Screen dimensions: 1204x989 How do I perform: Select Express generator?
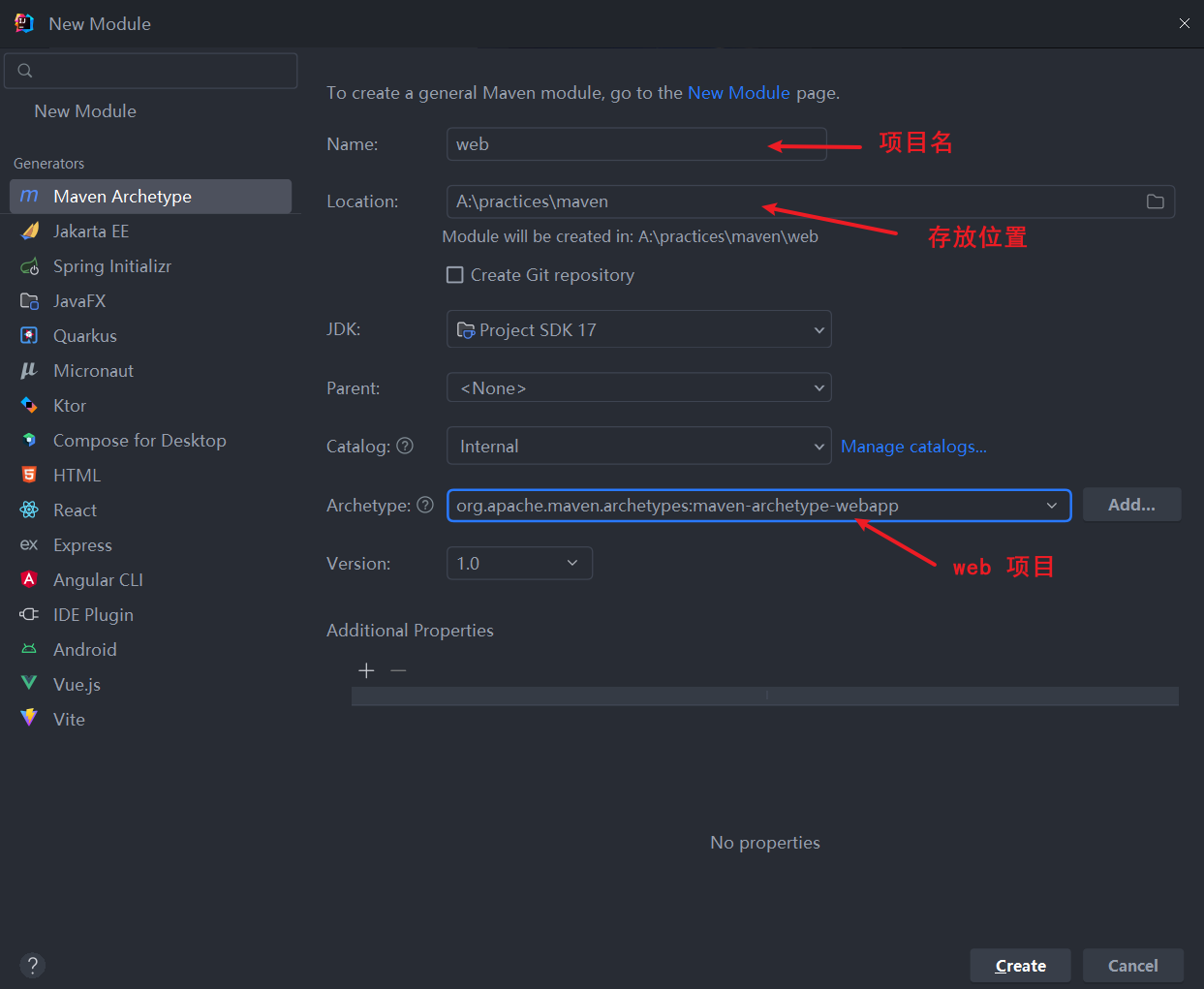150,545
